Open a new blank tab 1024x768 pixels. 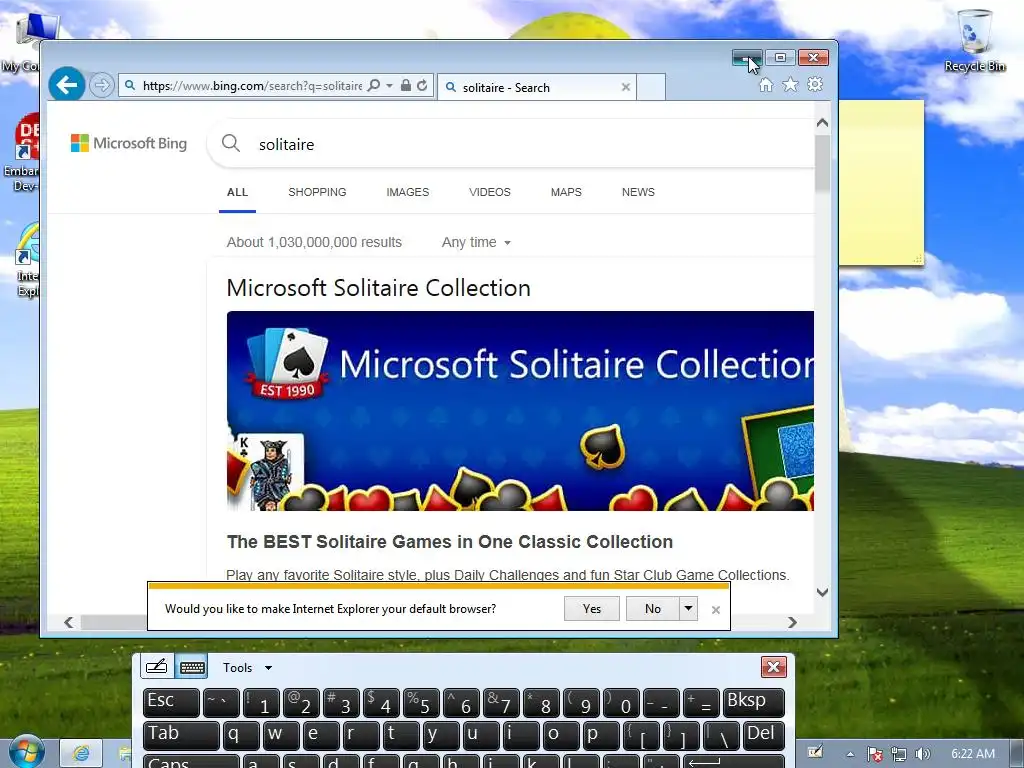pyautogui.click(x=651, y=87)
